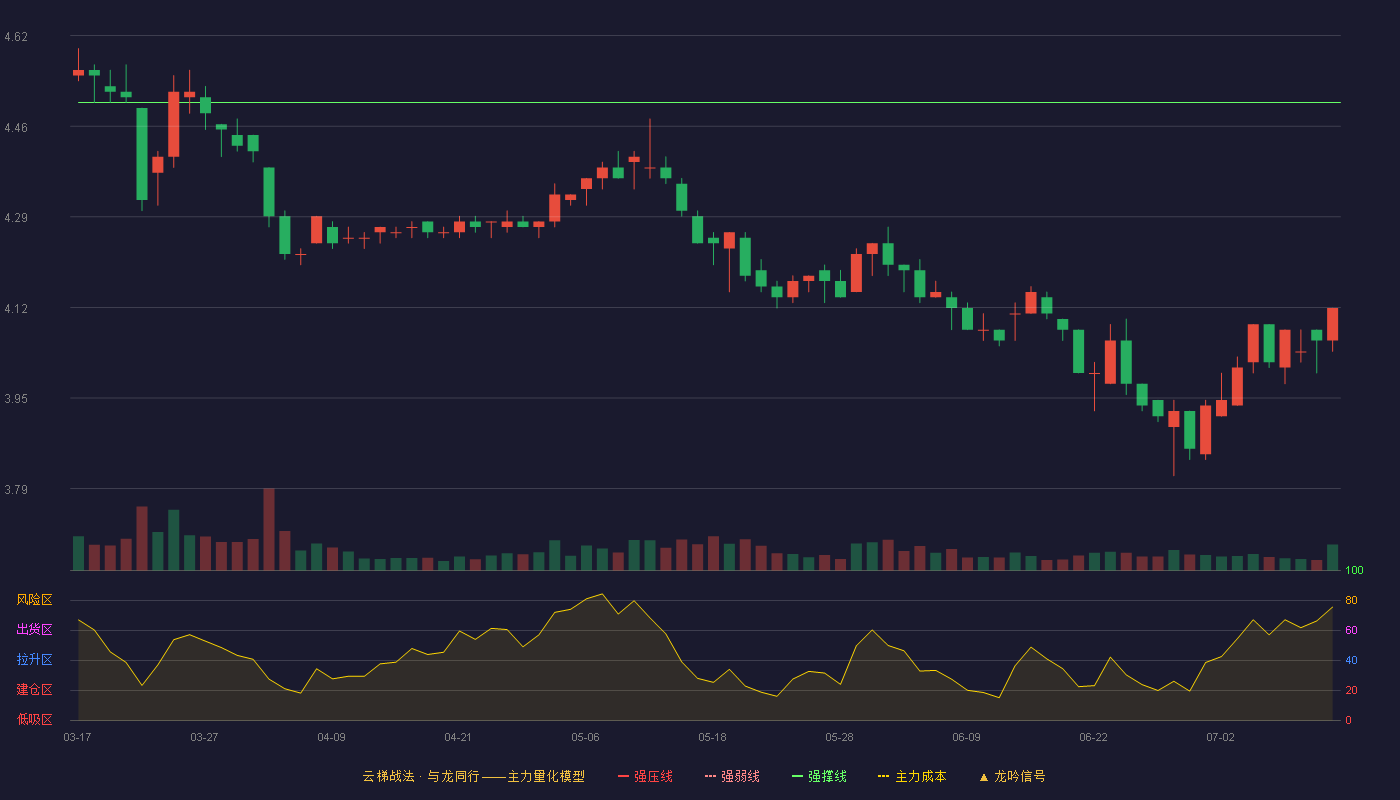Click the 建仓区 zone label

[34, 690]
